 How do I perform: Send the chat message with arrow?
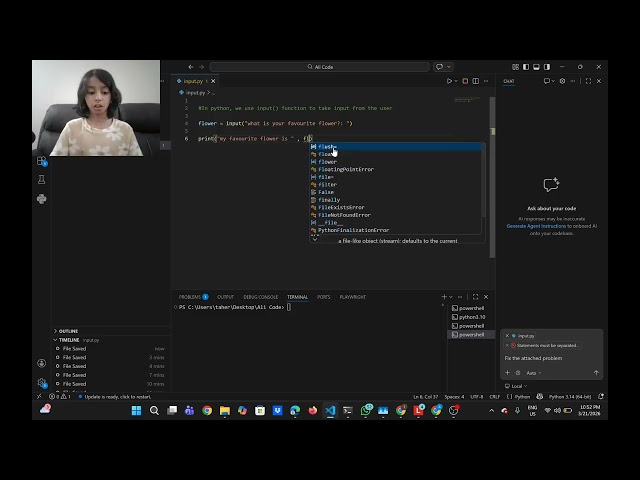tap(596, 373)
